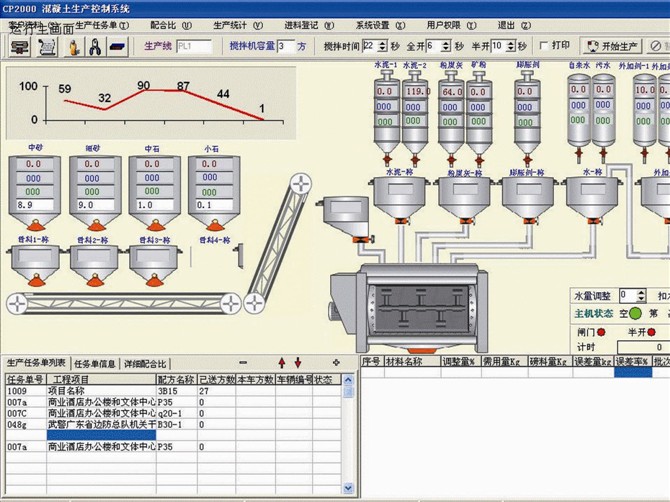Click the orange discharge gate under the 小石 bin
This screenshot has width=670, height=502.
click(215, 225)
